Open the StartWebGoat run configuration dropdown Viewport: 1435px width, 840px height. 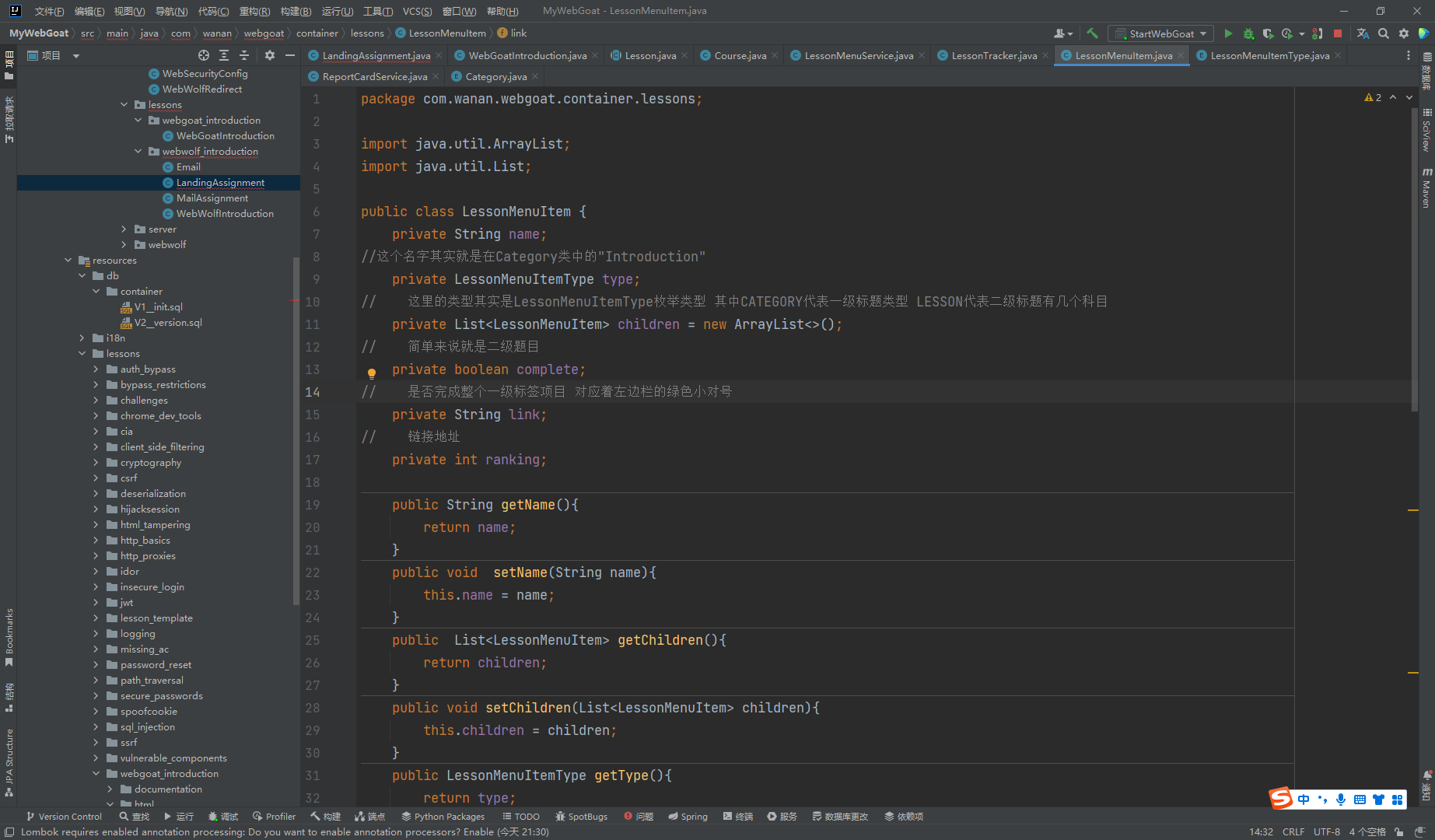point(1160,33)
